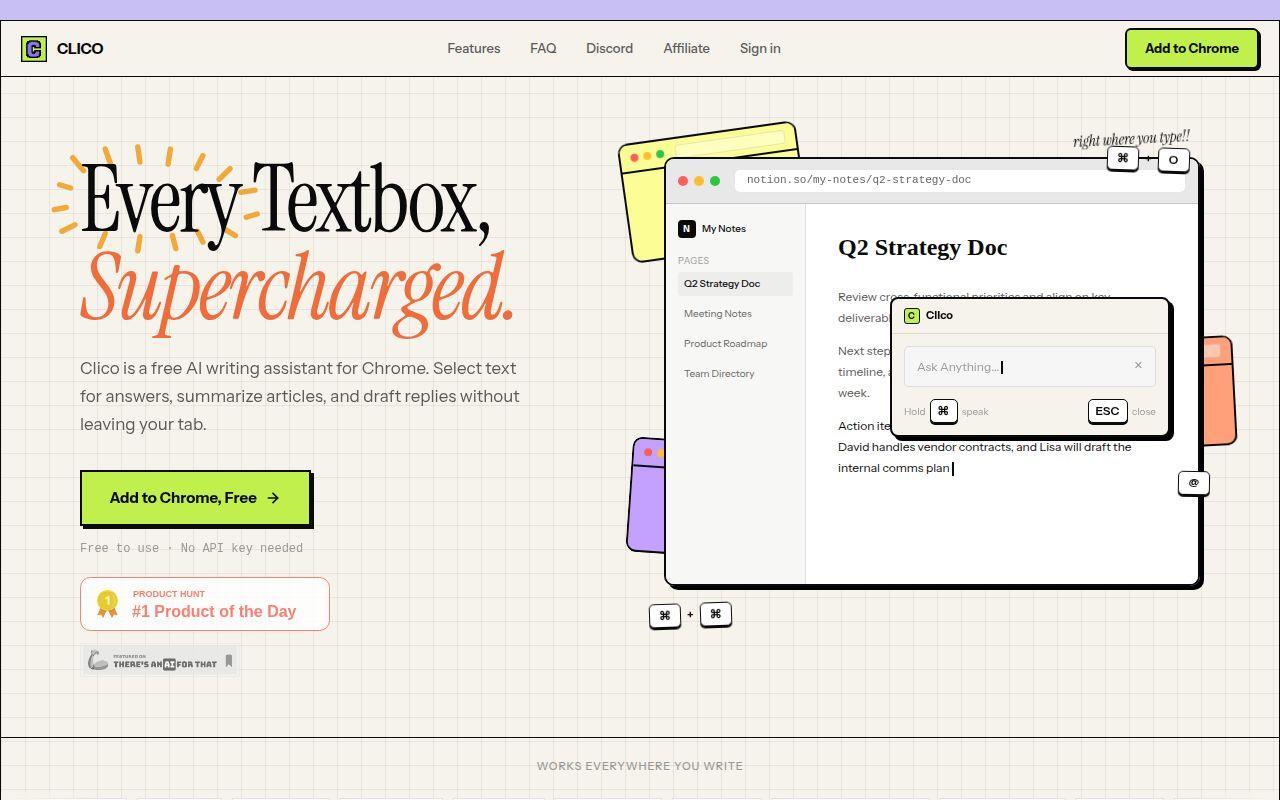
Task: Click the Add to Chrome, Free button
Action: click(x=195, y=497)
